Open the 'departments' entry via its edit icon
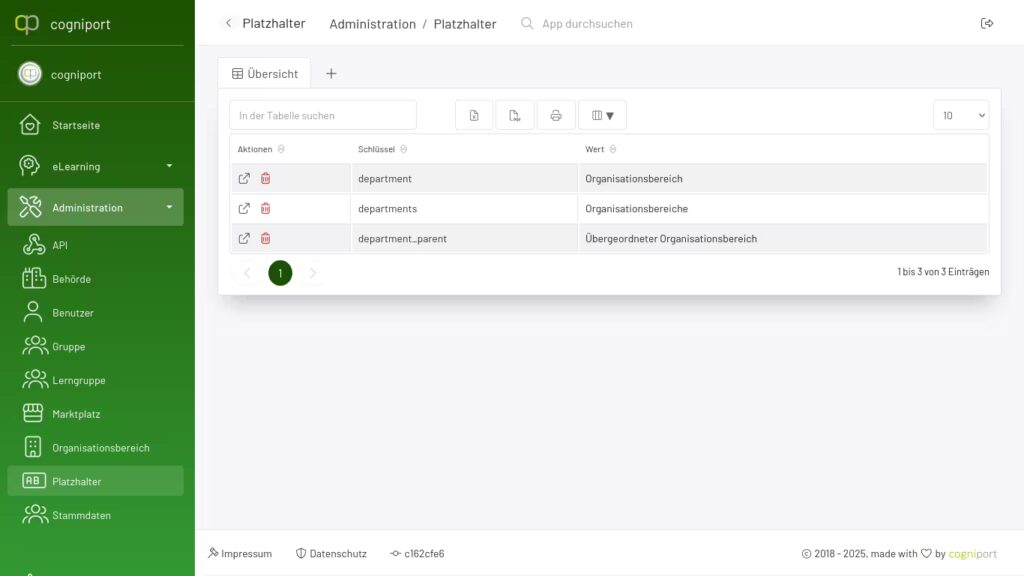The width and height of the screenshot is (1024, 576). pyautogui.click(x=244, y=208)
